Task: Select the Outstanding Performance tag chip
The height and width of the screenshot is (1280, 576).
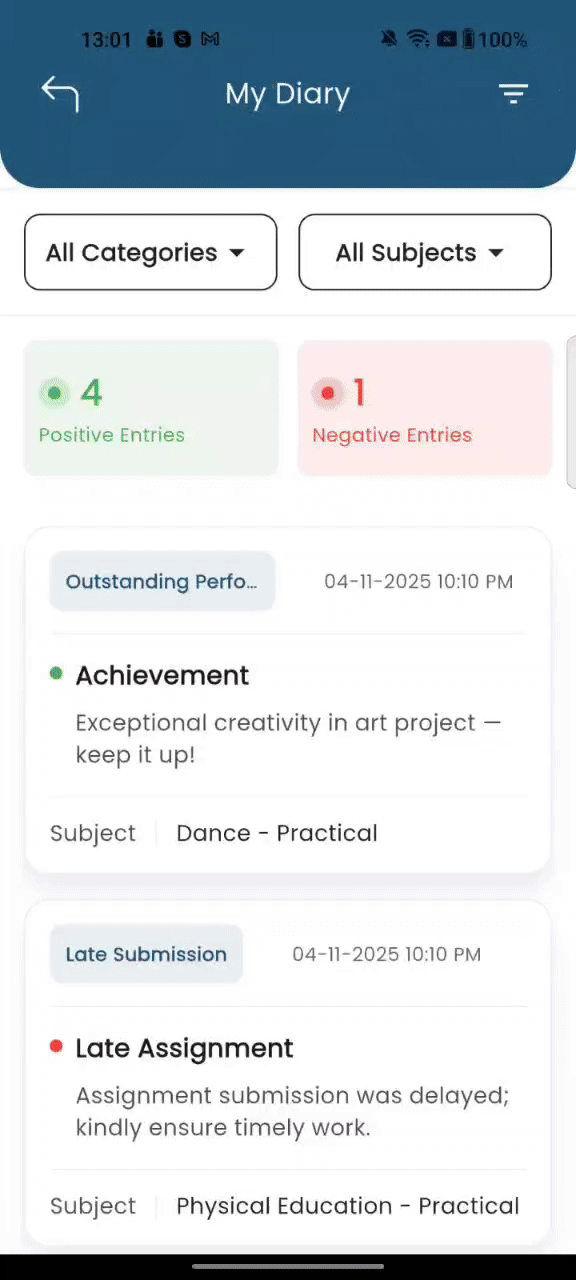Action: pos(162,581)
